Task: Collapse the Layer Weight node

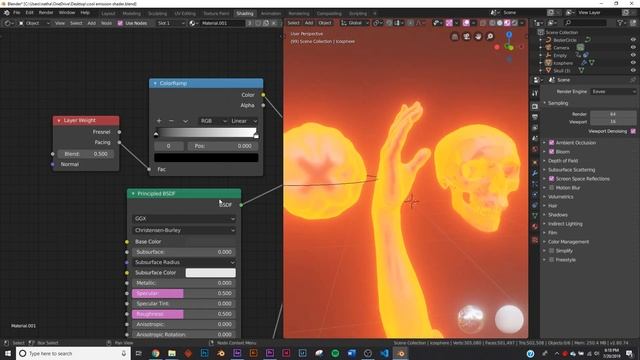Action: point(59,120)
